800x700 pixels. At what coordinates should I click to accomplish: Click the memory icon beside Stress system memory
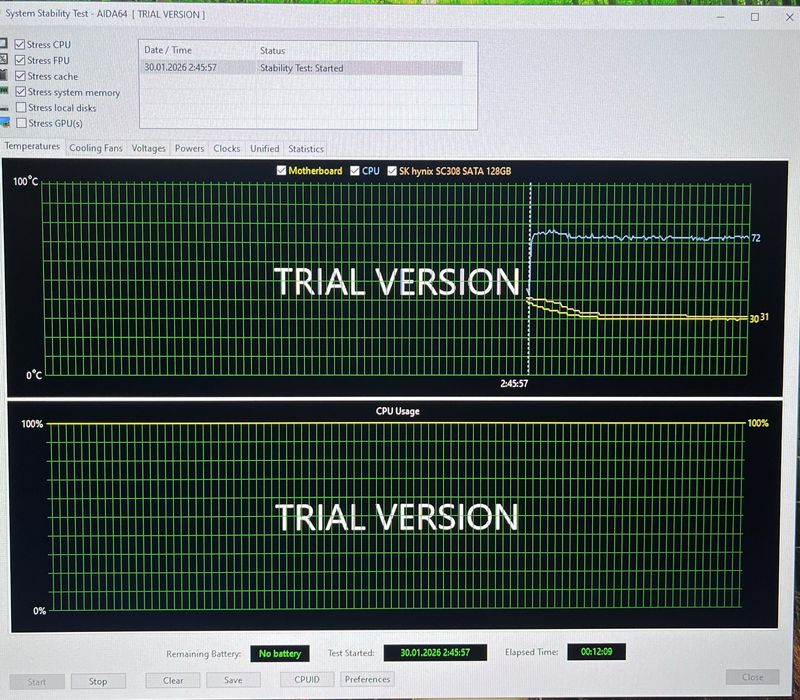coord(4,91)
